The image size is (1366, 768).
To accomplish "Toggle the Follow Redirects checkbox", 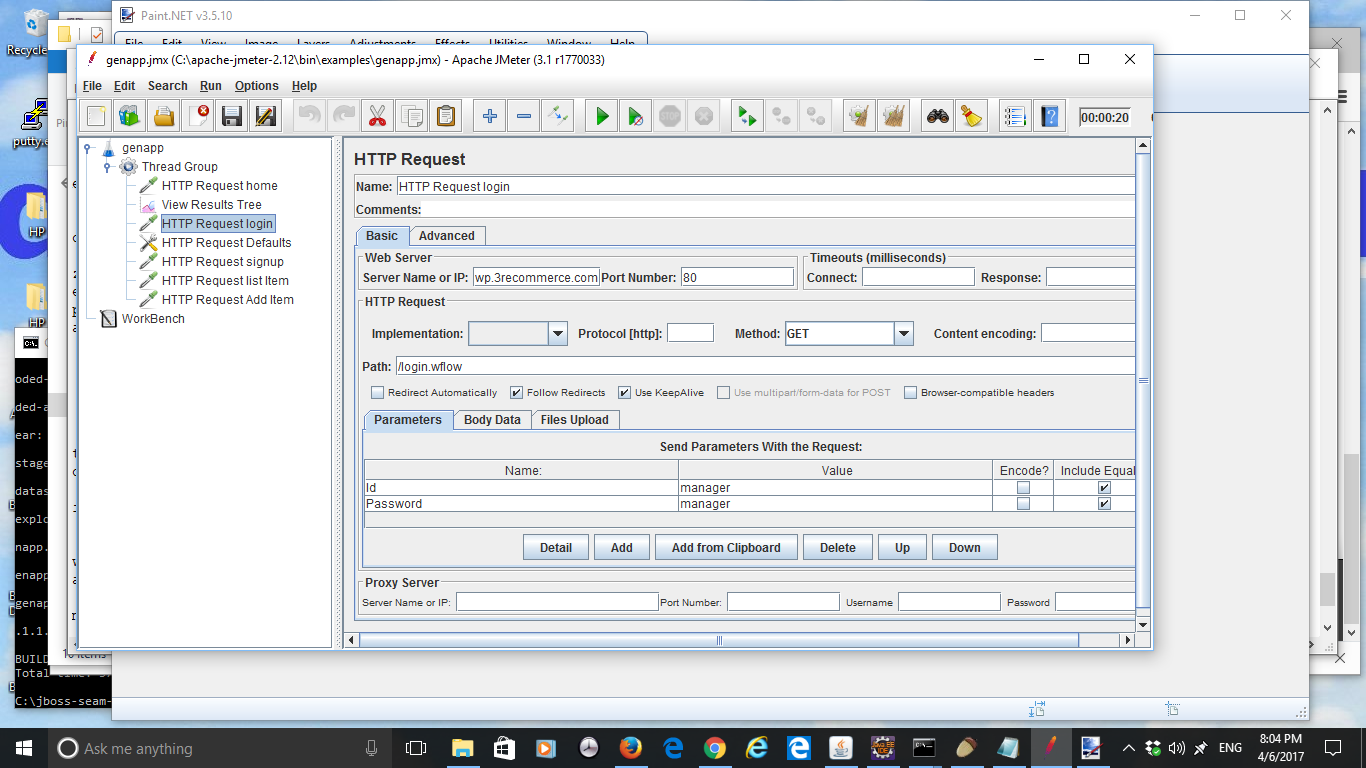I will pyautogui.click(x=516, y=393).
